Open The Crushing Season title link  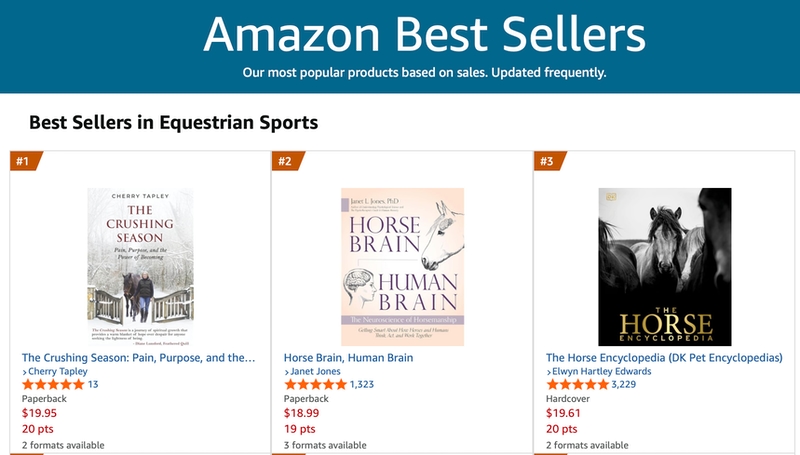pyautogui.click(x=138, y=357)
